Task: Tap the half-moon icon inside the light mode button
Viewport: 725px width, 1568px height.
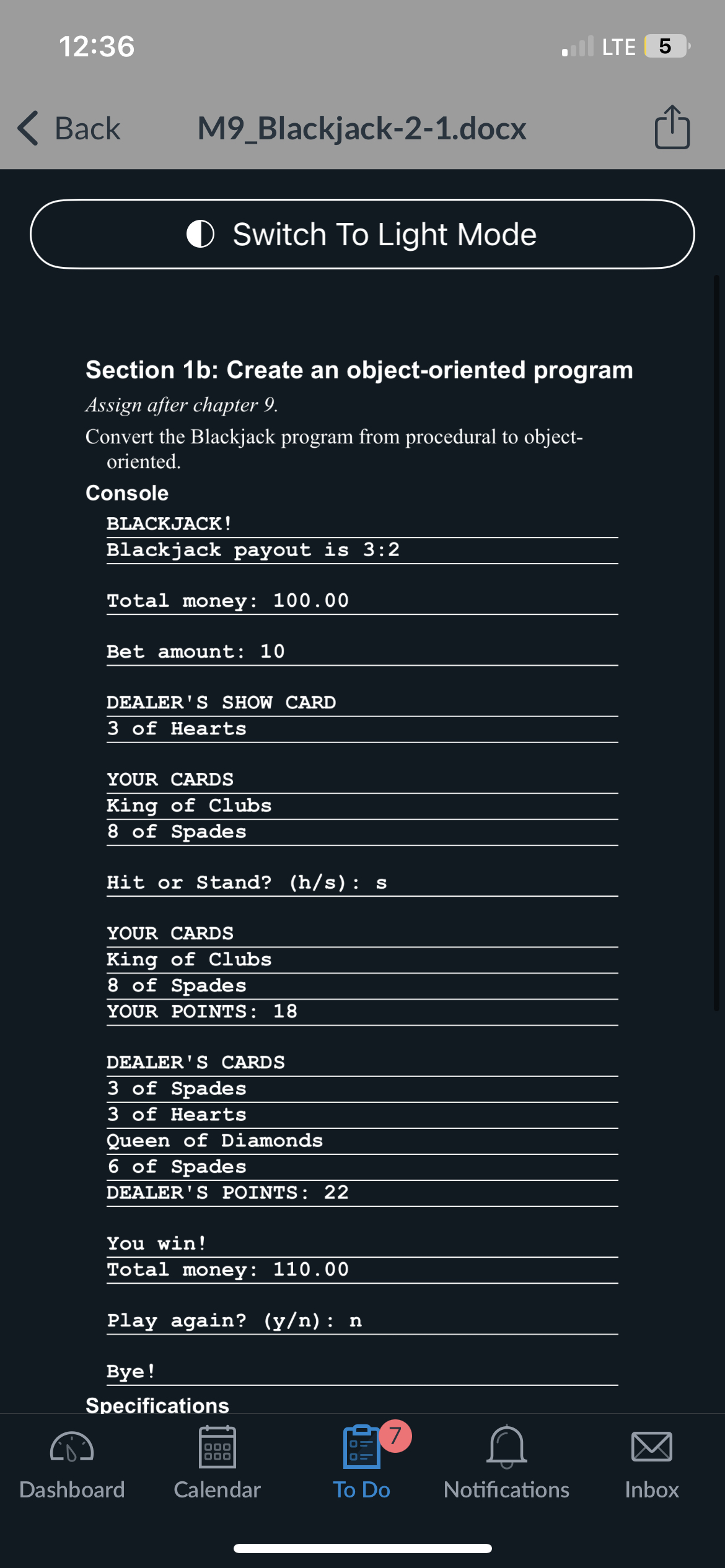Action: click(x=201, y=234)
